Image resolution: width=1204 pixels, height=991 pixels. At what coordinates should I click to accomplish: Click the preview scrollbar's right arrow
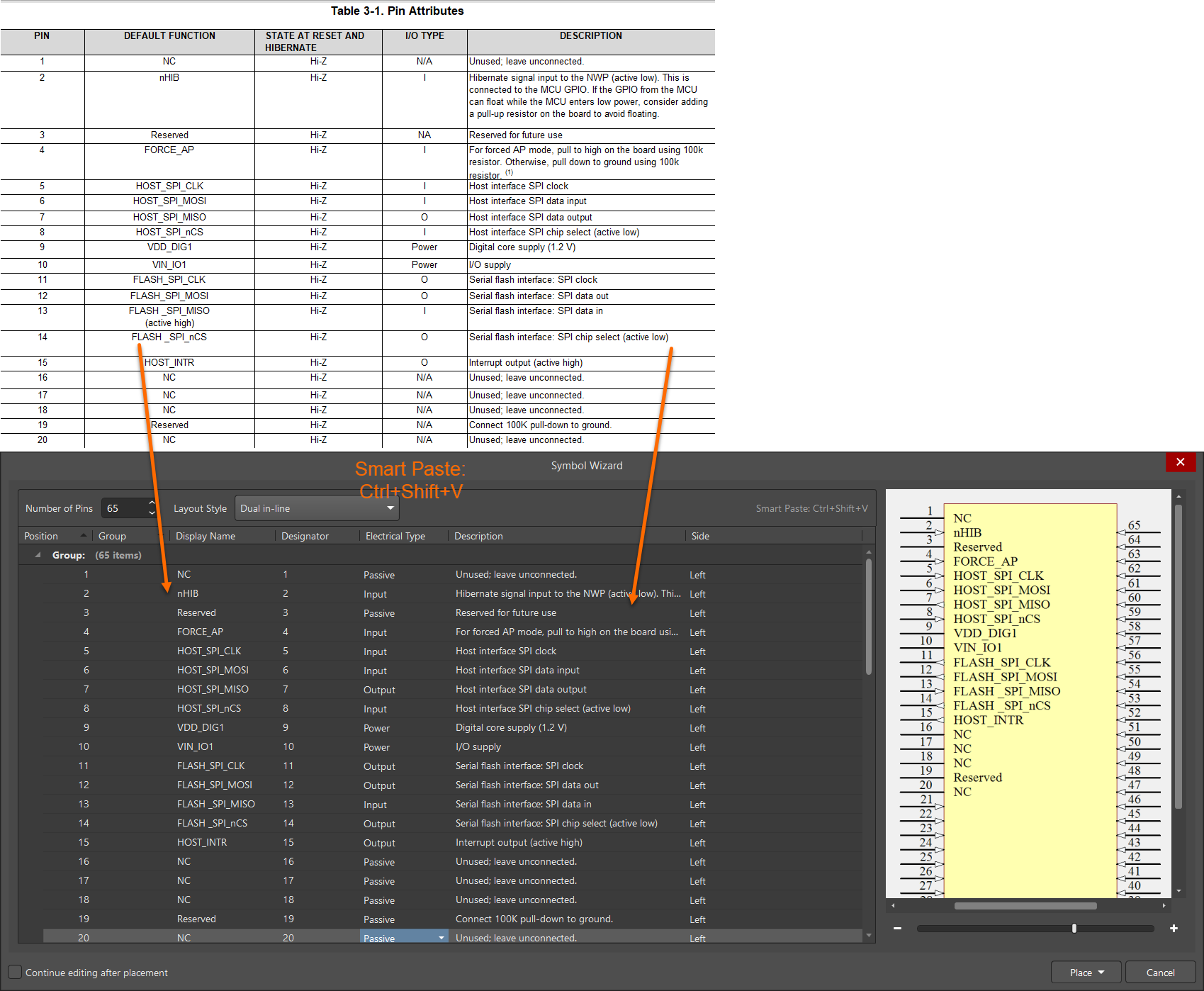1164,906
